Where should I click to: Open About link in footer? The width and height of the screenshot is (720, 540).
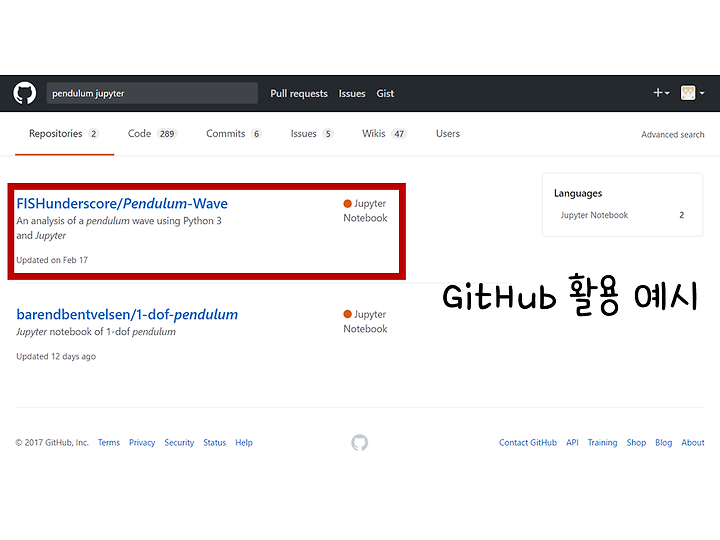(692, 443)
